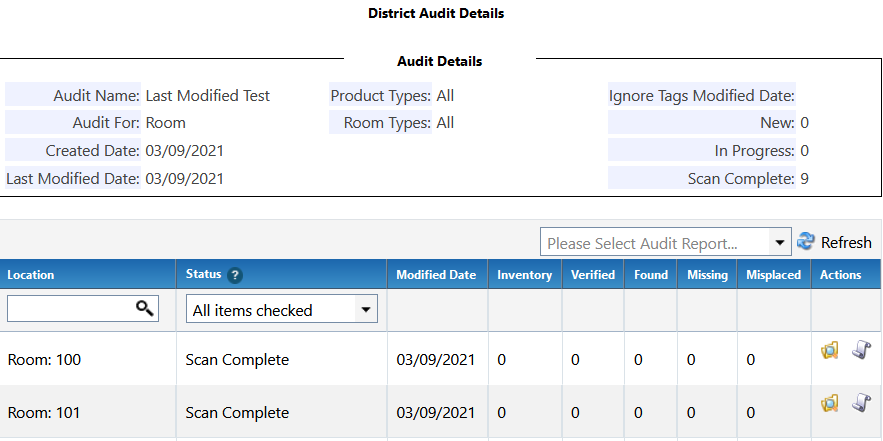Click the 03/09/2021 modified date for Room: 100
Screen dimensions: 883x441
coord(435,359)
